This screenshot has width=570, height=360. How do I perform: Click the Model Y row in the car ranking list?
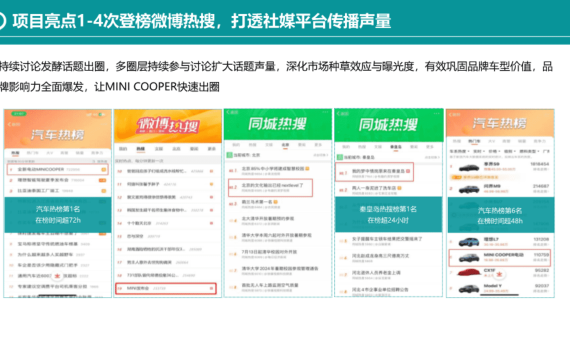(x=500, y=288)
